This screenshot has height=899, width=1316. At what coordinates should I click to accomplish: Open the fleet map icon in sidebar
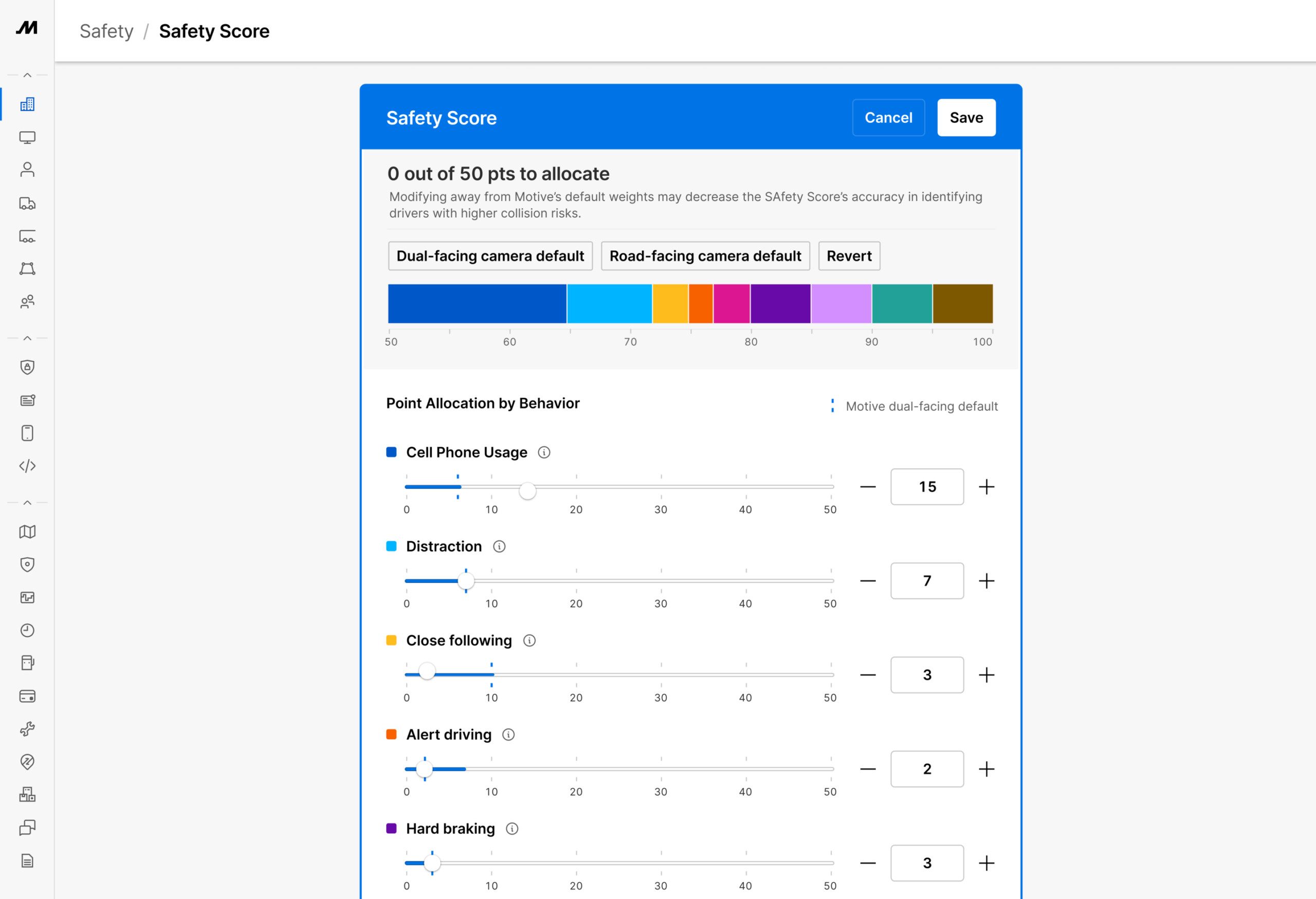pyautogui.click(x=27, y=531)
